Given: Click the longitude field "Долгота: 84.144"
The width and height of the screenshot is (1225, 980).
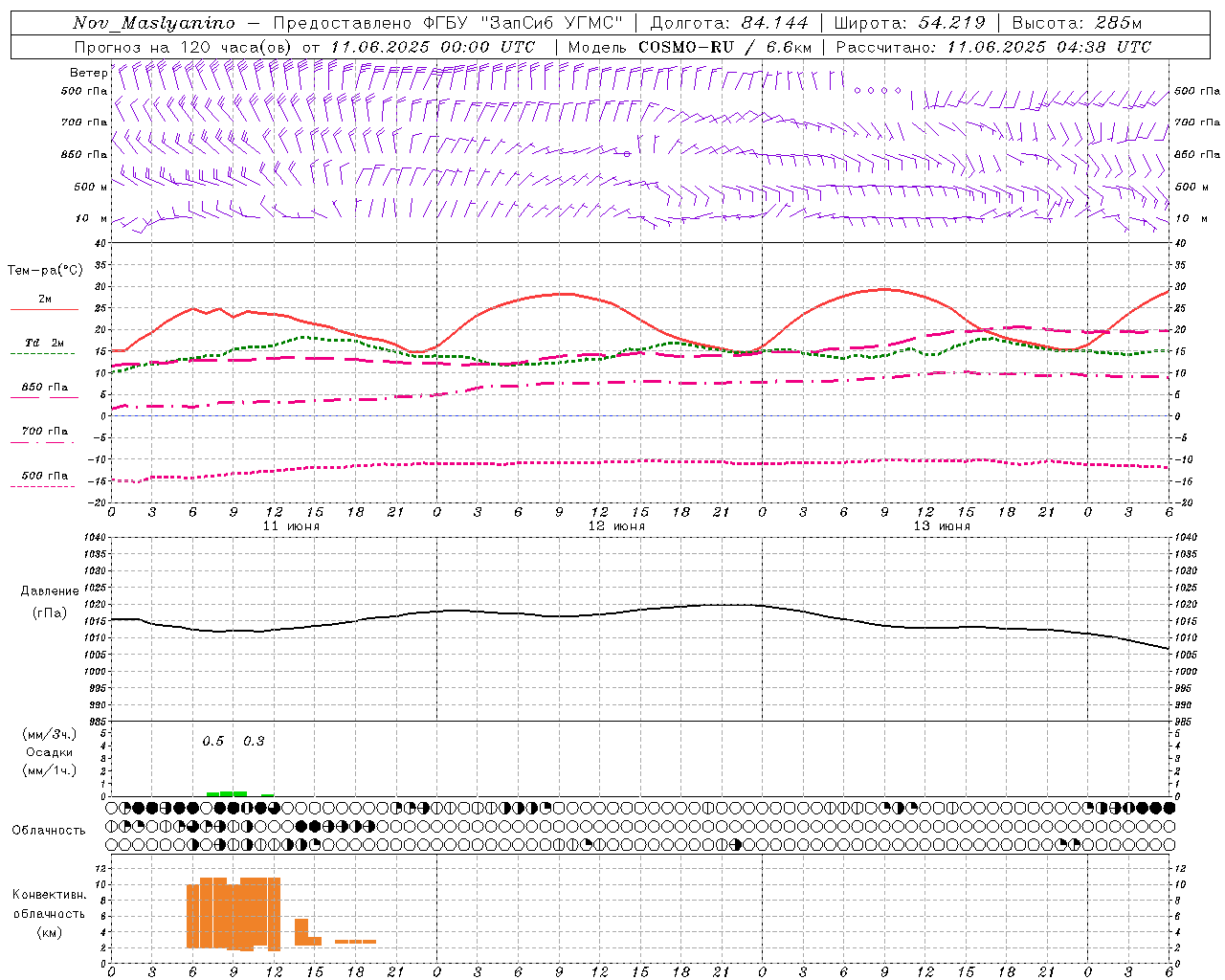Looking at the screenshot, I should pos(728,23).
